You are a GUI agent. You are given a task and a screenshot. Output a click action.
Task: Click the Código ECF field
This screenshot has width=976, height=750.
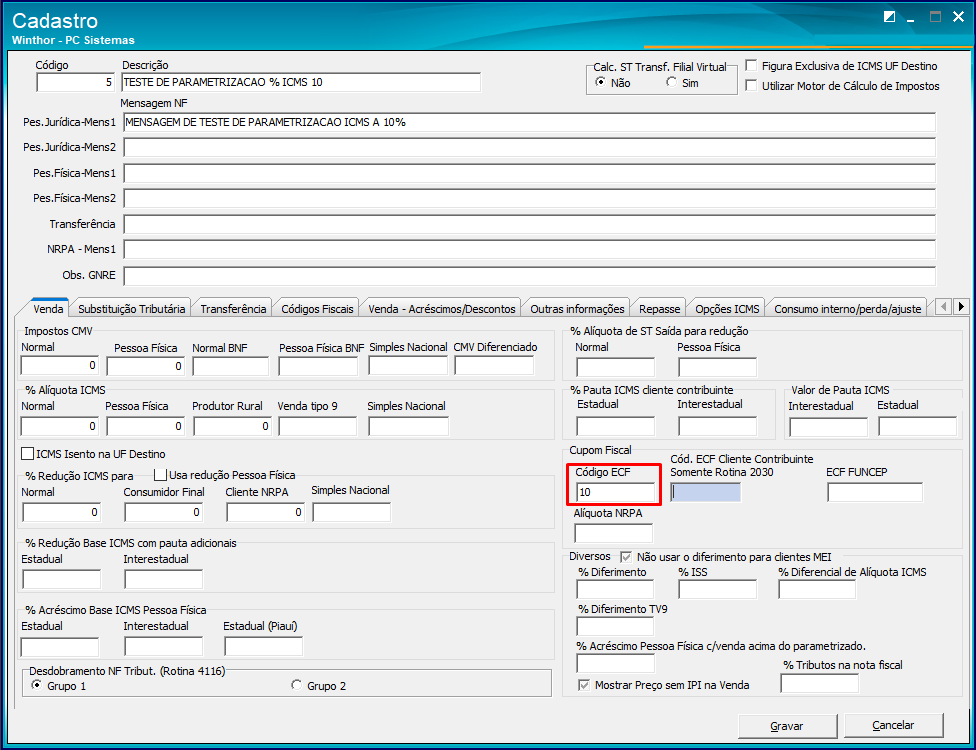click(x=616, y=492)
